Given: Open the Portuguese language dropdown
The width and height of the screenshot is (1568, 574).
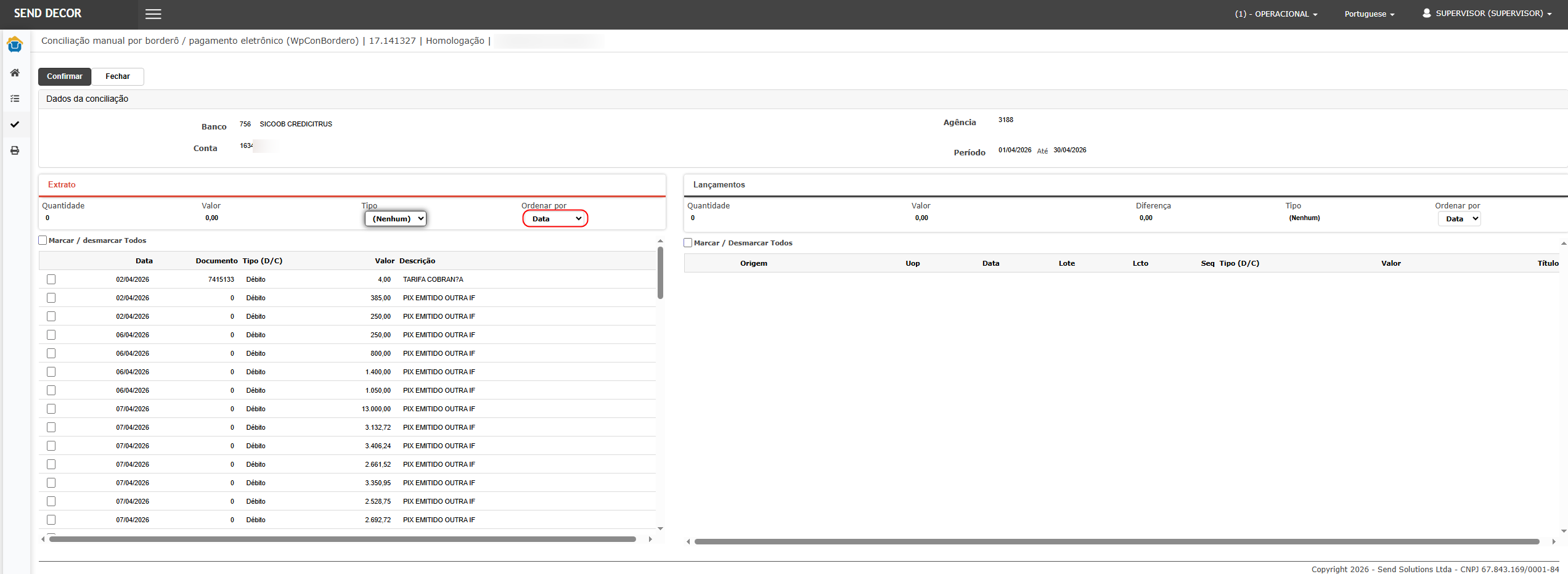Looking at the screenshot, I should [x=1370, y=14].
